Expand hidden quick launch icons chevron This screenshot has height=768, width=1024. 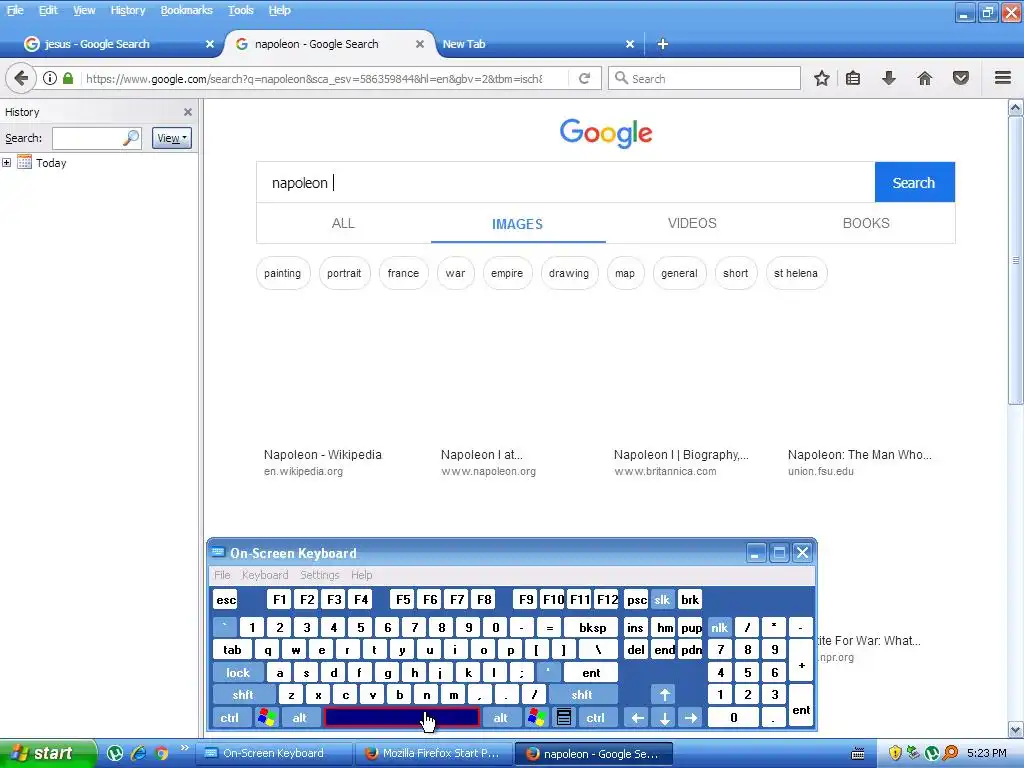tap(184, 748)
